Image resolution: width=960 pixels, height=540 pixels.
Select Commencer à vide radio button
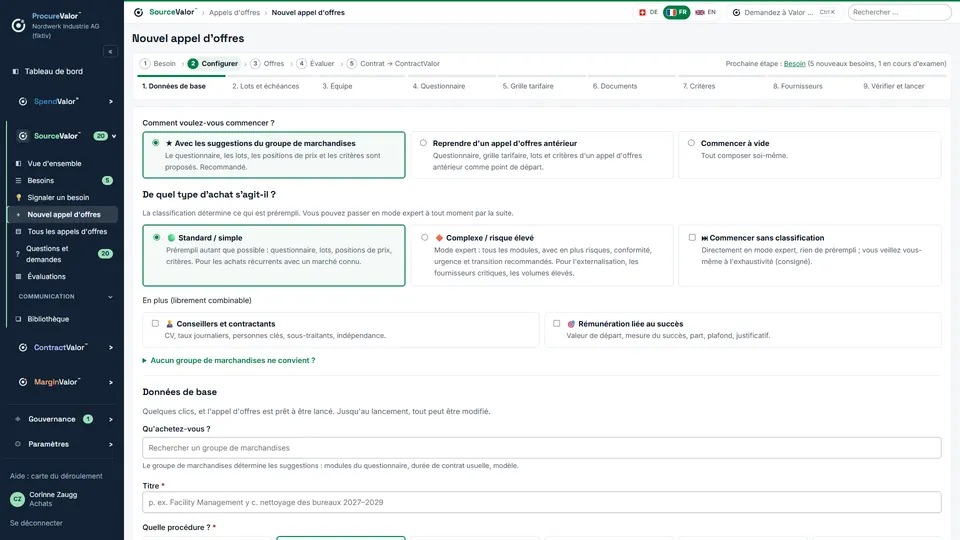coord(691,143)
